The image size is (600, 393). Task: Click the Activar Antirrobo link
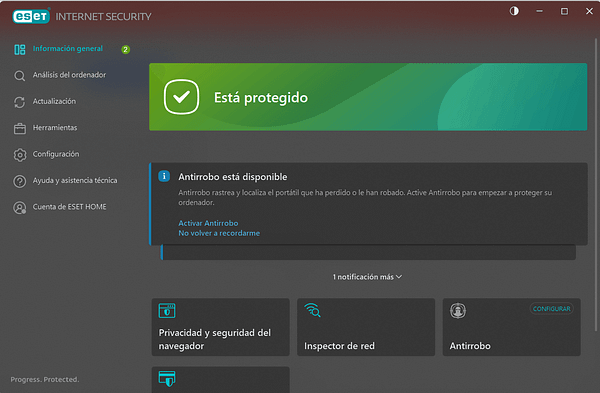(208, 223)
